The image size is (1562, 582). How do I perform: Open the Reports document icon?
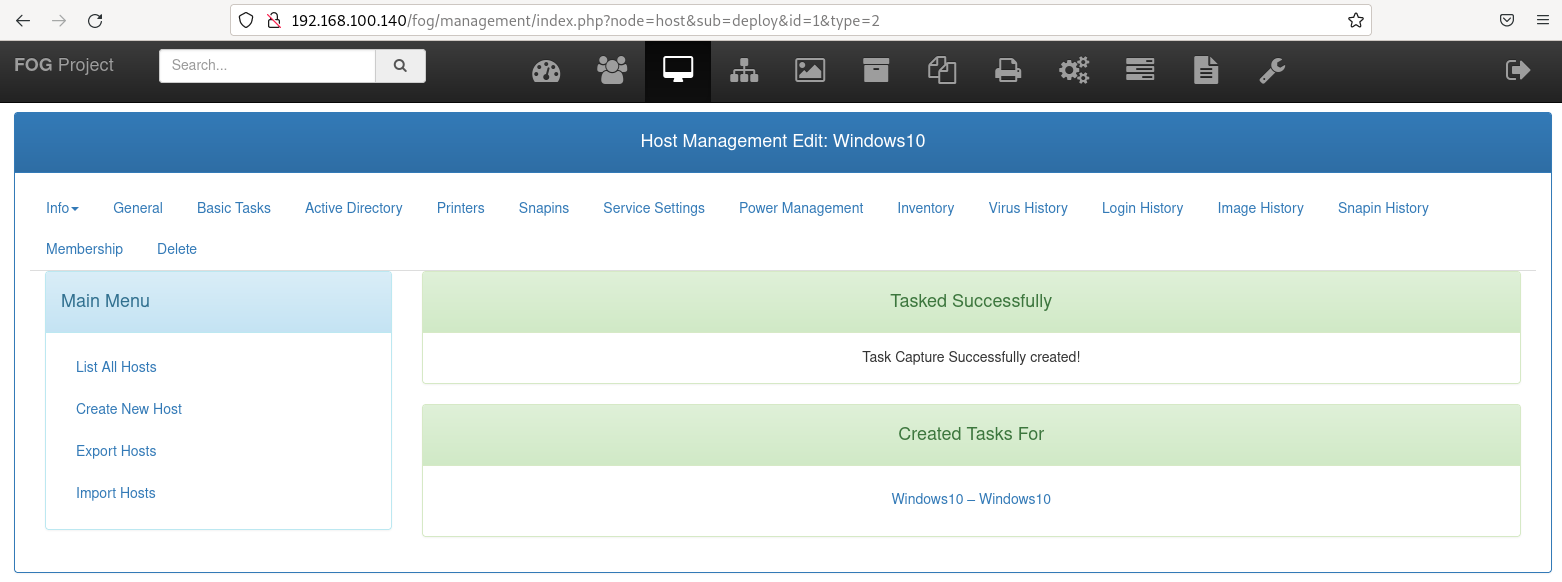coord(1205,70)
